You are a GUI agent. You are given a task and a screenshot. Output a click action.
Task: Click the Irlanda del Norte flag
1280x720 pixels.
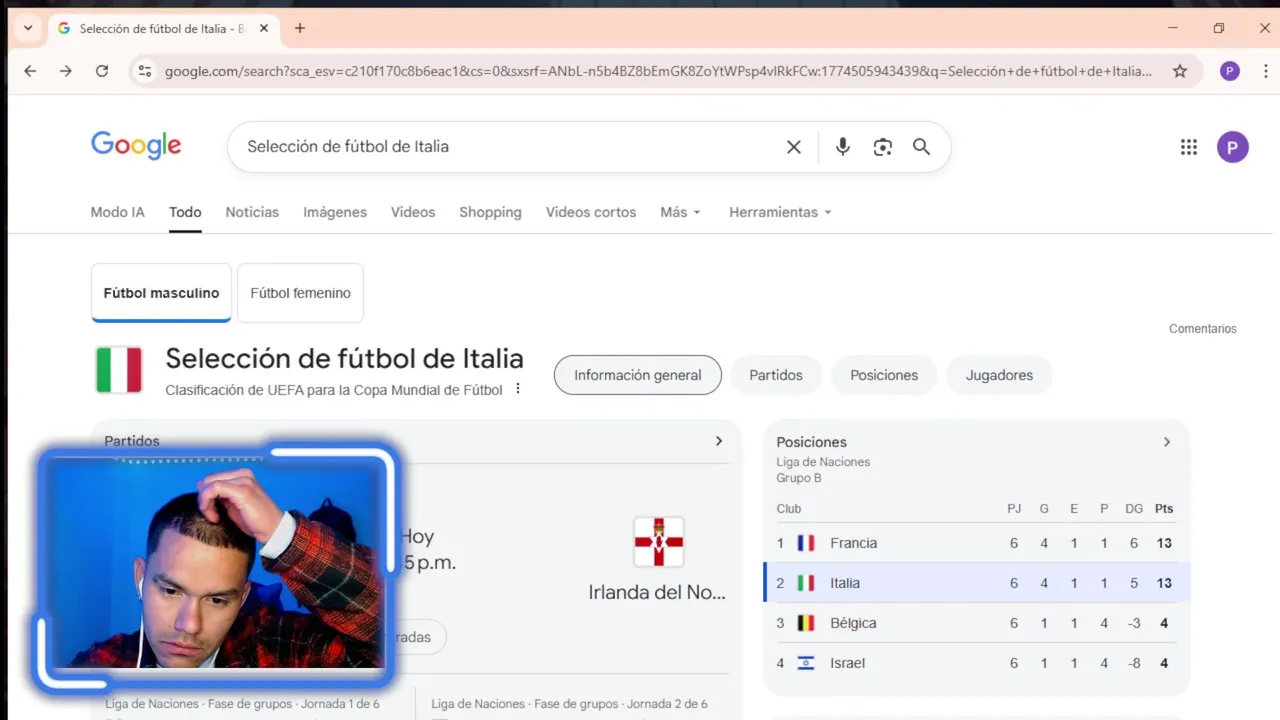[659, 541]
